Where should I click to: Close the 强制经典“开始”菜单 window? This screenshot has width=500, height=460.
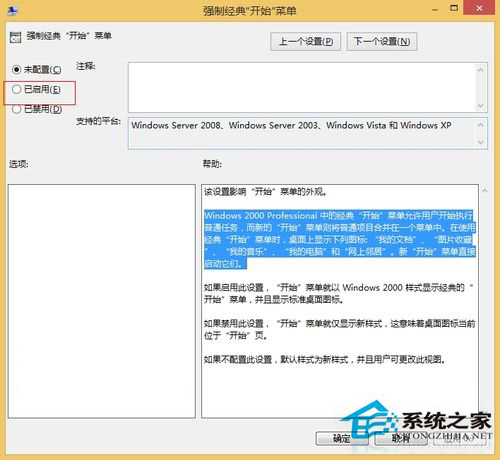point(479,8)
